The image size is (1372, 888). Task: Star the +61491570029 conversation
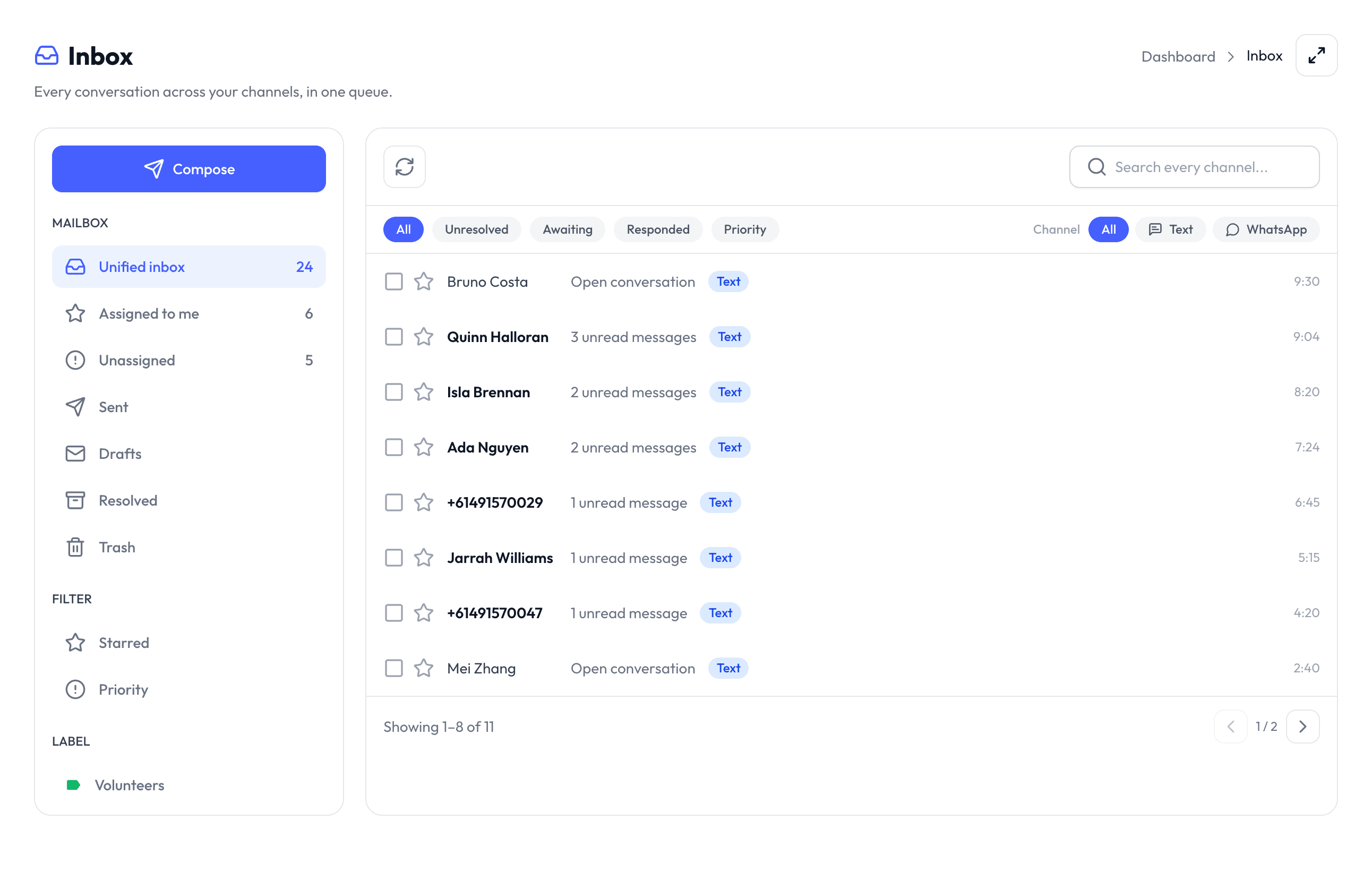[x=424, y=502]
